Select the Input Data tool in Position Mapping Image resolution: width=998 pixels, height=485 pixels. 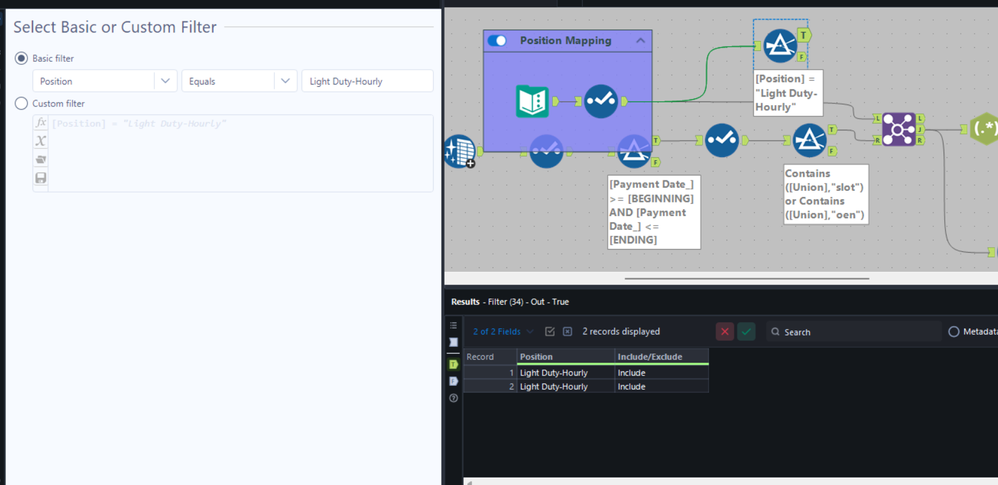pos(532,101)
